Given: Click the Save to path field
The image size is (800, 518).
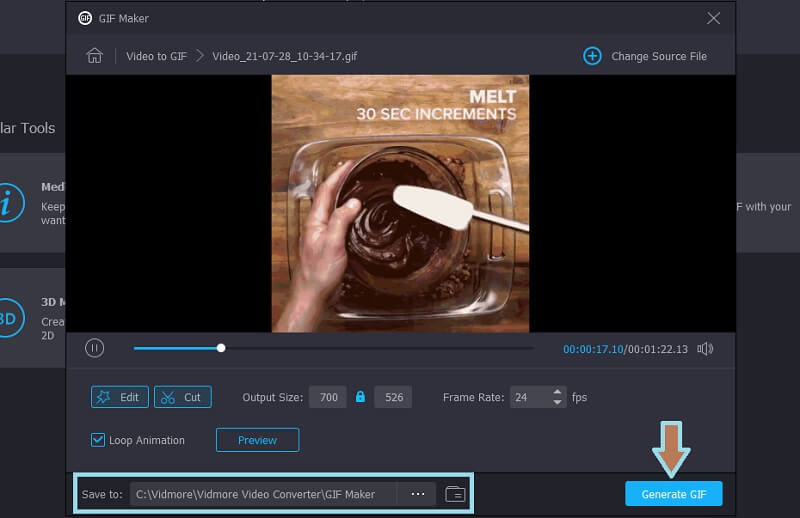Looking at the screenshot, I should point(262,494).
